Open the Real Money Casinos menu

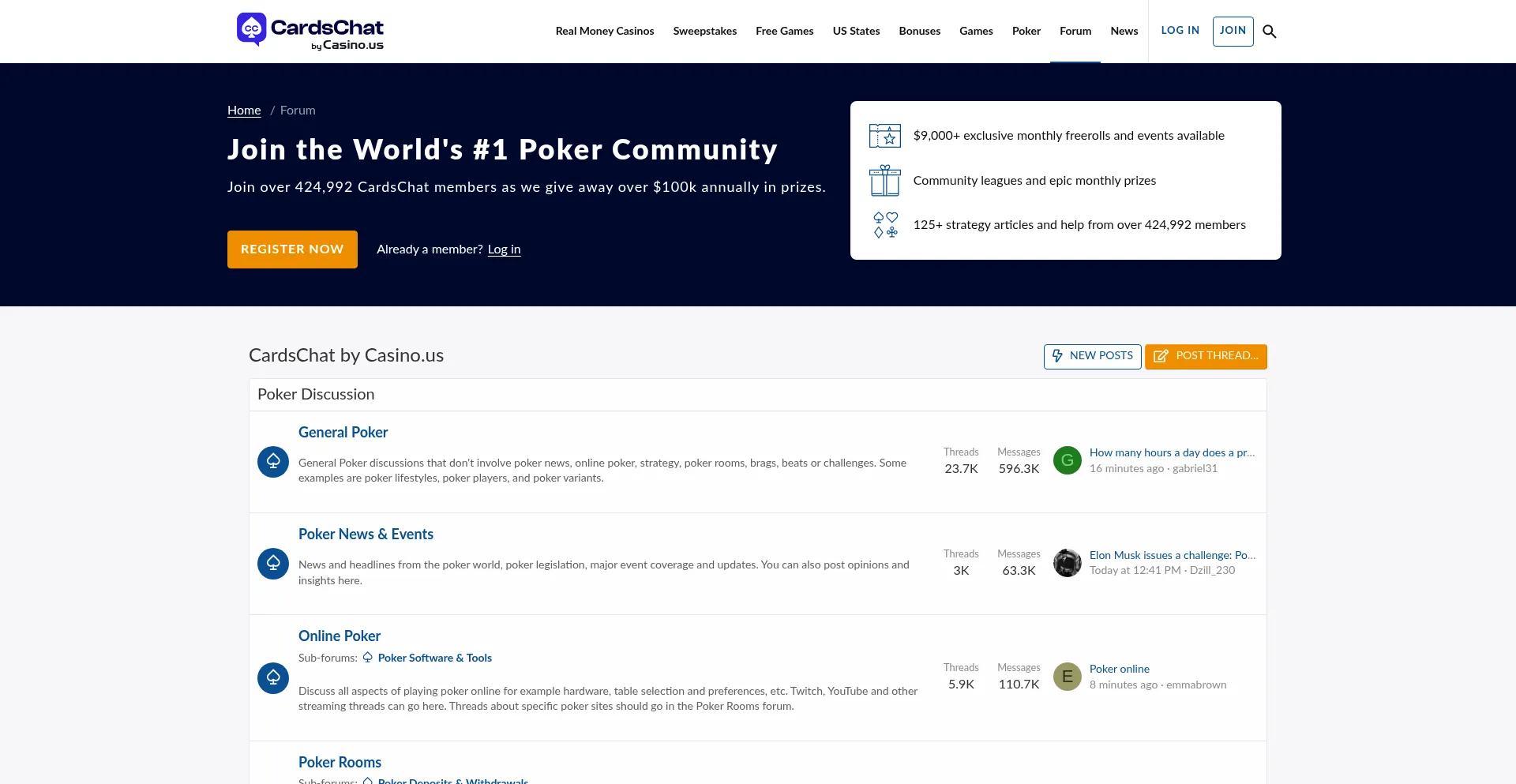point(605,32)
